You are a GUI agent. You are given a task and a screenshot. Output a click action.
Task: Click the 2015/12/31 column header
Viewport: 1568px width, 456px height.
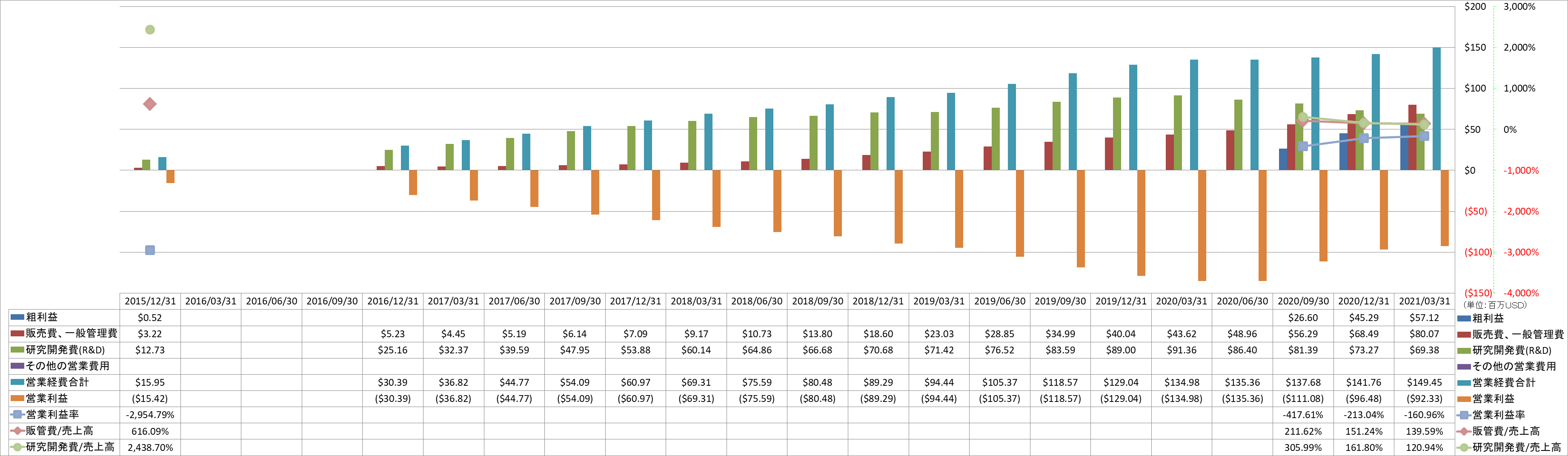click(150, 301)
